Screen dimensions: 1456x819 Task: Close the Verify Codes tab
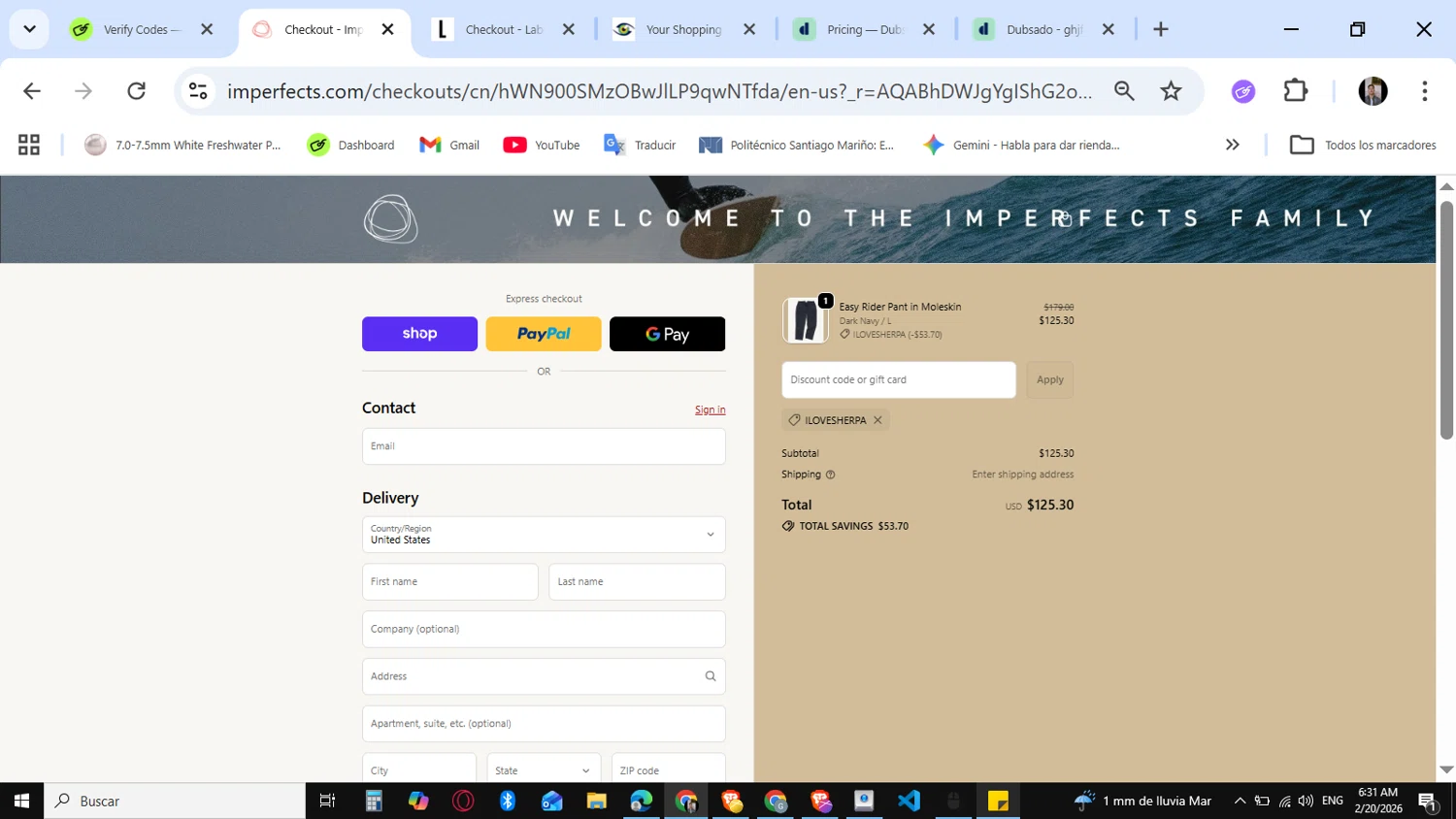(x=207, y=29)
